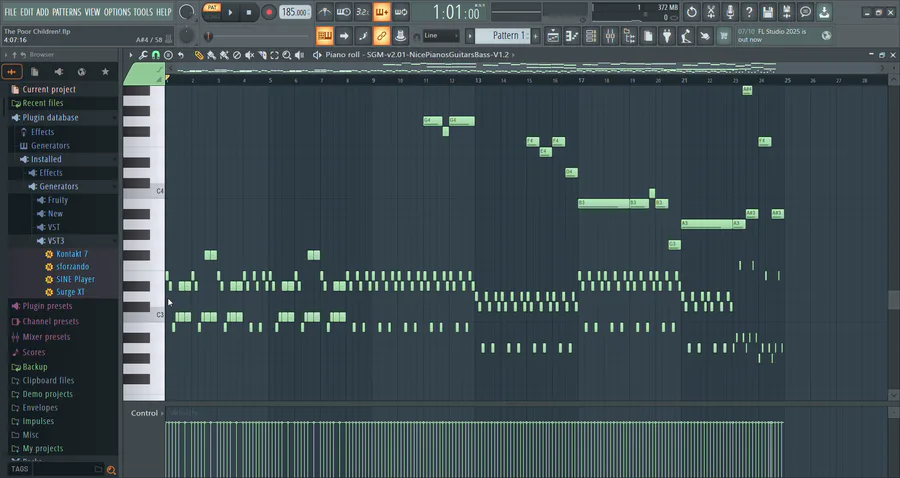Click the browser search field

[x=62, y=469]
